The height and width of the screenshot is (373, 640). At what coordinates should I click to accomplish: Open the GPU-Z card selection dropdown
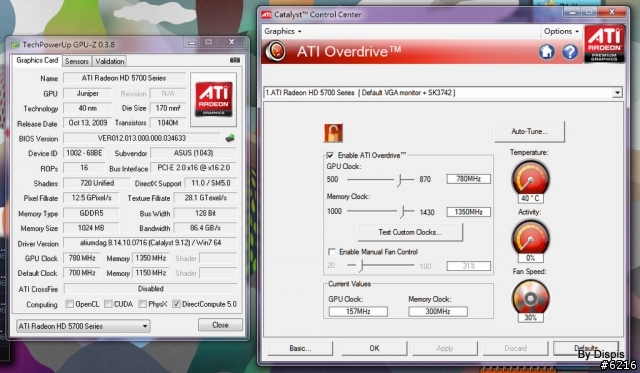point(83,326)
